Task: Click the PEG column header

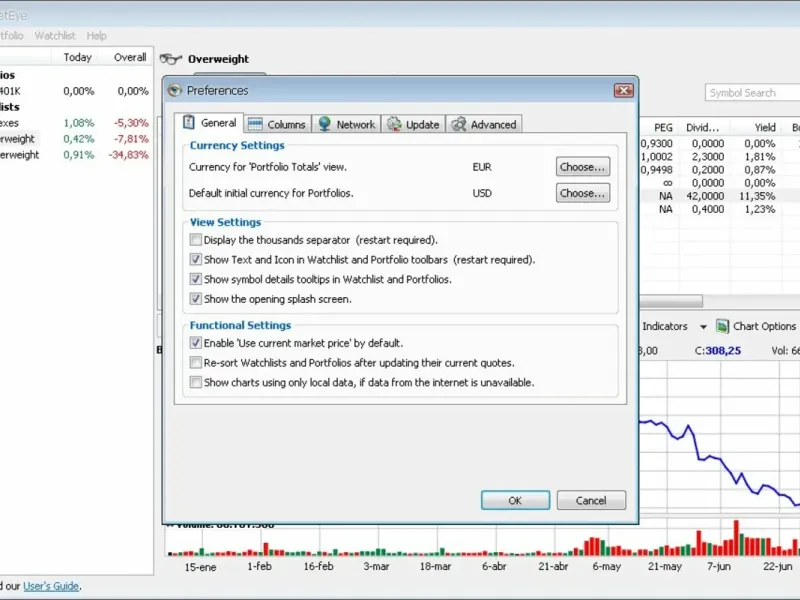Action: [663, 128]
